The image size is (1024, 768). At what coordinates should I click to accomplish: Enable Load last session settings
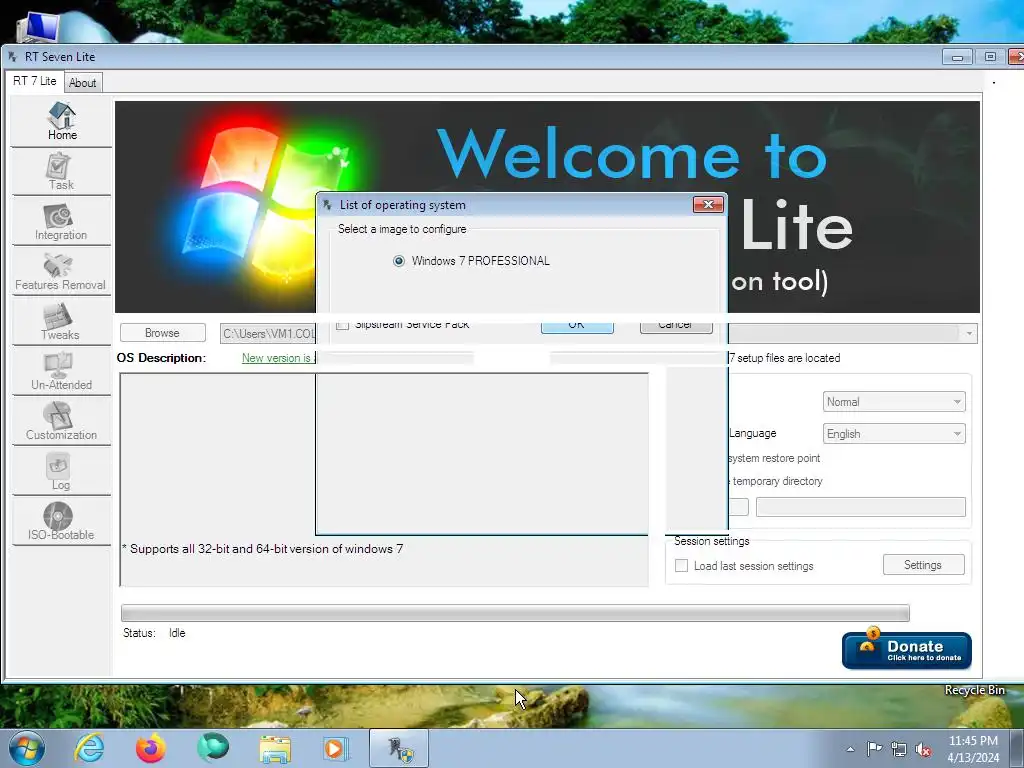coord(681,566)
